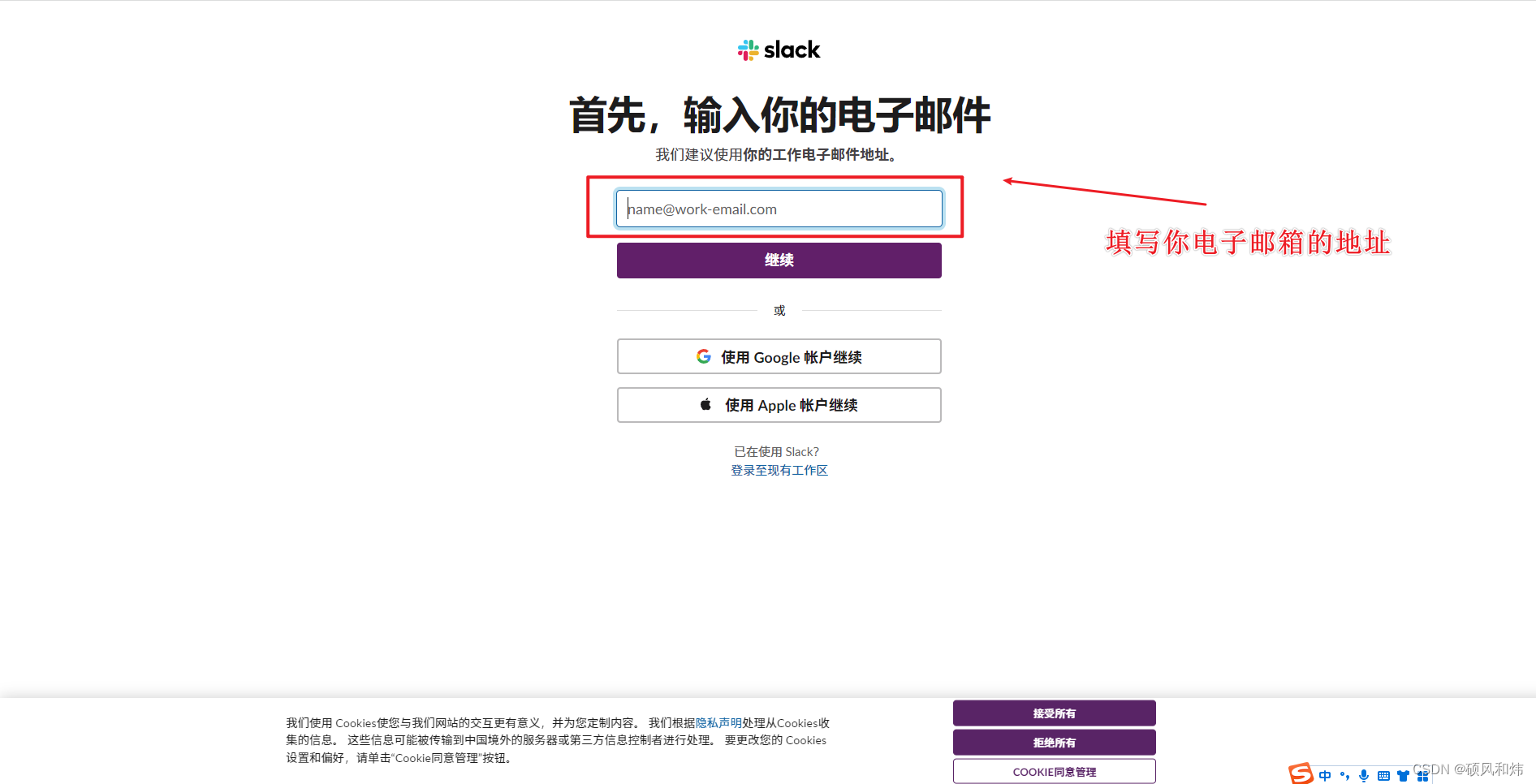The width and height of the screenshot is (1536, 784).
Task: Click the heading 首先，输入你的电子邮件
Action: coord(779,114)
